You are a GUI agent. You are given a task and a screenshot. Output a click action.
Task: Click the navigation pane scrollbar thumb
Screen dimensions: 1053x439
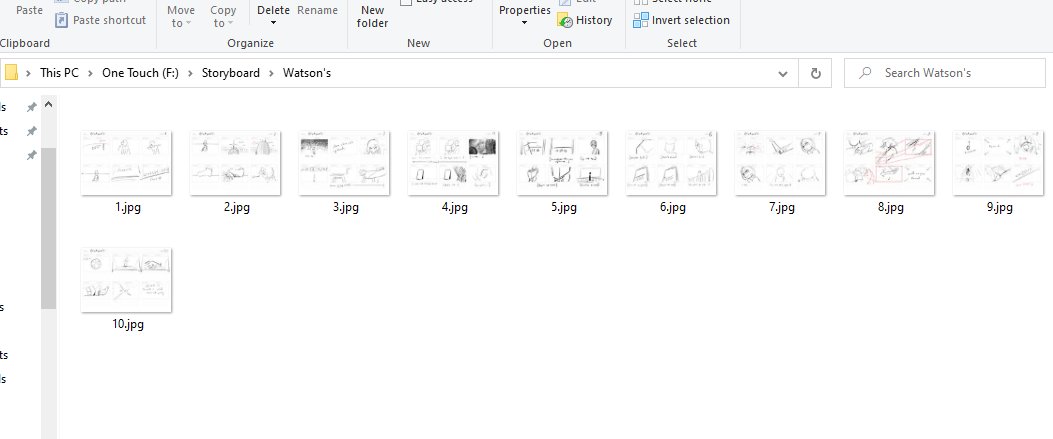pos(48,228)
